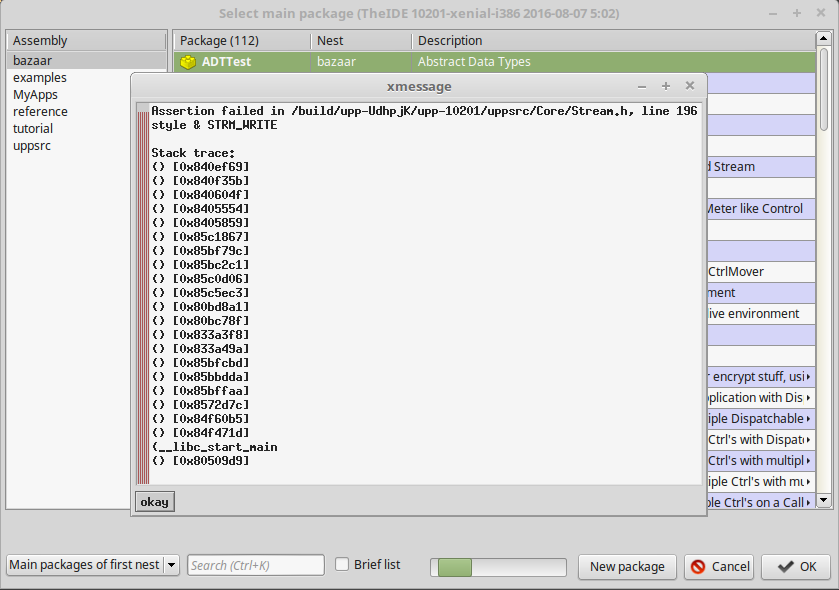Toggle the Brief list checkbox
This screenshot has height=590, width=839.
(342, 564)
